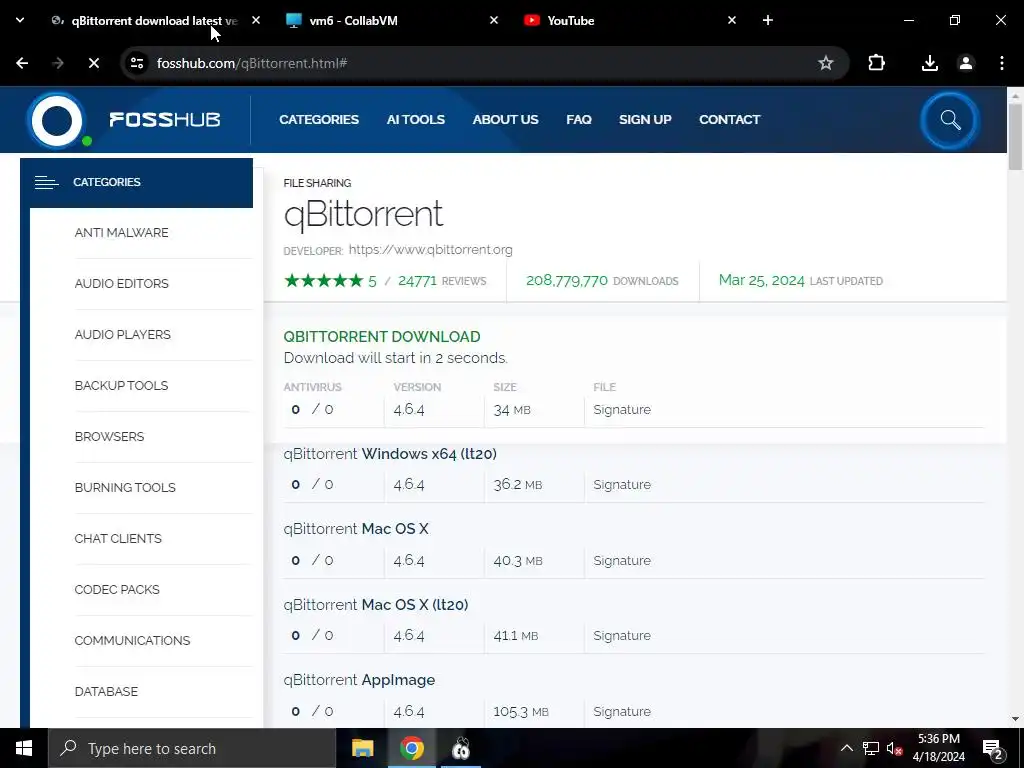Download qBittorrent Windows x64 (lt20)
Viewport: 1024px width, 768px height.
tap(390, 454)
